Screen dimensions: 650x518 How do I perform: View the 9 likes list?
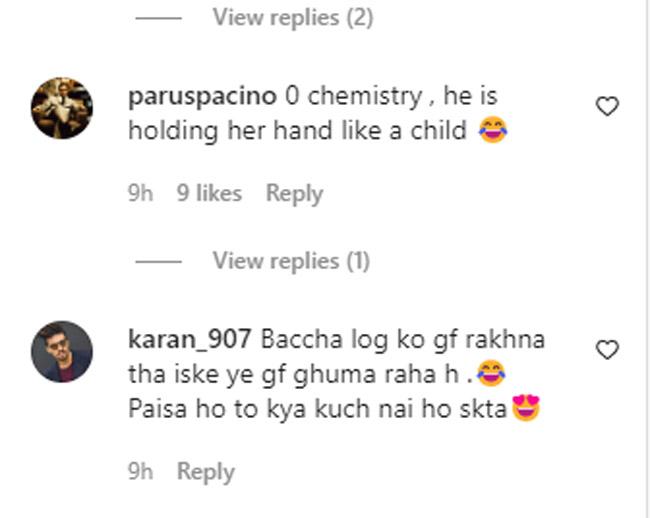pos(209,193)
